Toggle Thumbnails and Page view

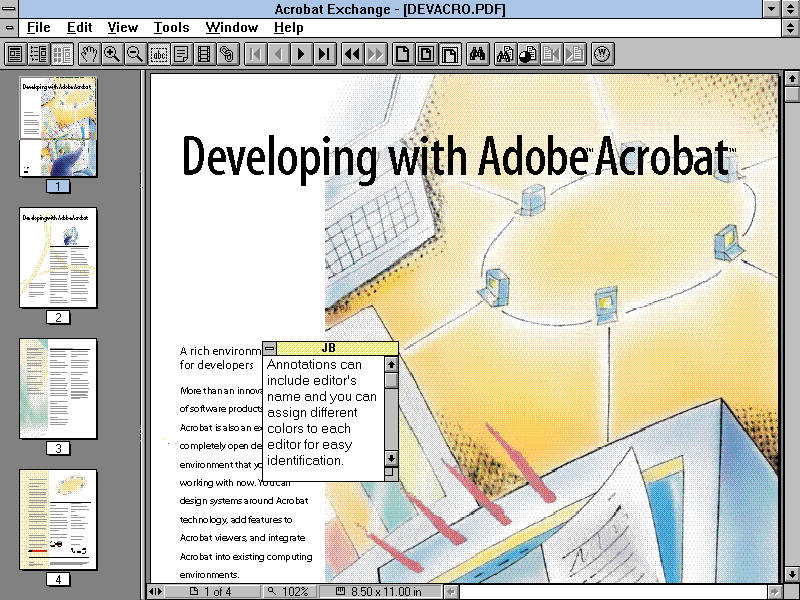61,54
